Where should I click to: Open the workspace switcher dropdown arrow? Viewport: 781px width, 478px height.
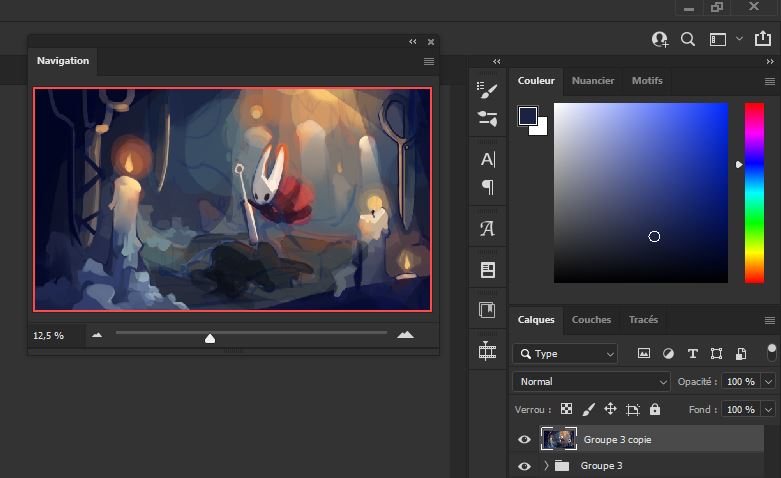point(739,39)
